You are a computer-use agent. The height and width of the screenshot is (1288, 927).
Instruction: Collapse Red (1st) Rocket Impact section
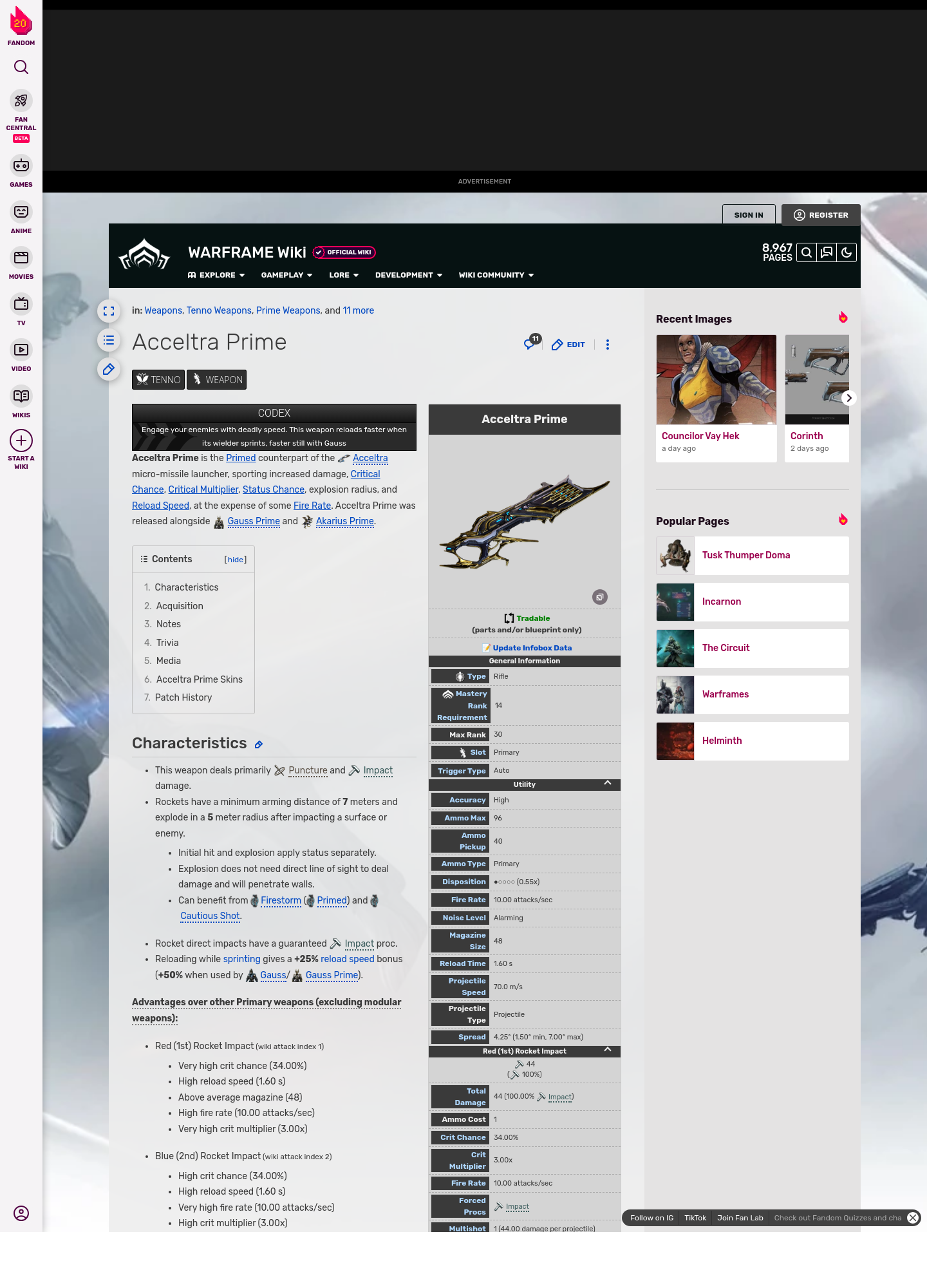pos(607,1050)
